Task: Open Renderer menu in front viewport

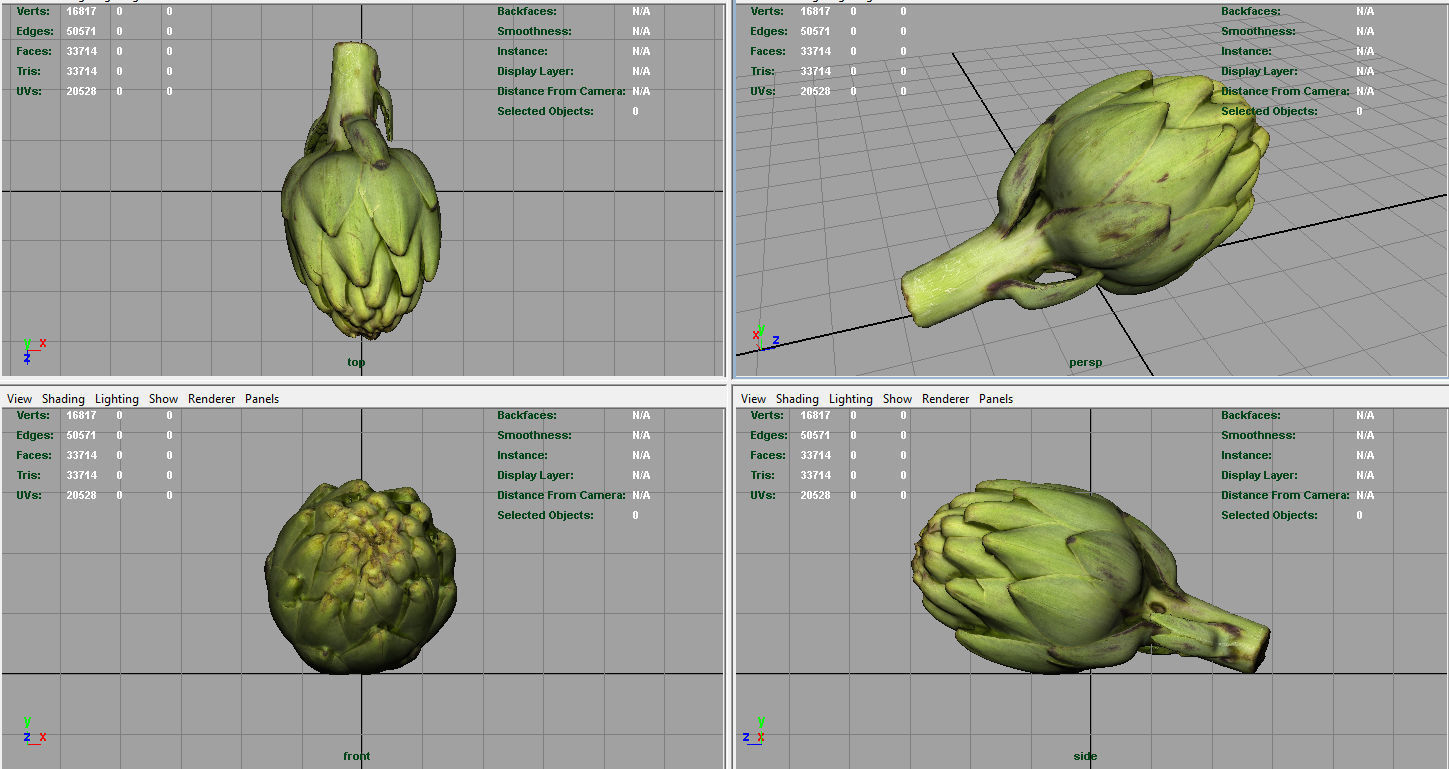Action: pos(212,399)
